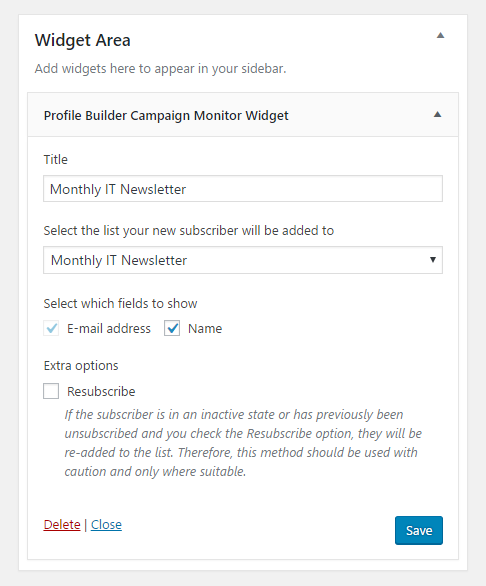The width and height of the screenshot is (486, 586).
Task: Collapse the Widget Area panel arrow
Action: (440, 36)
